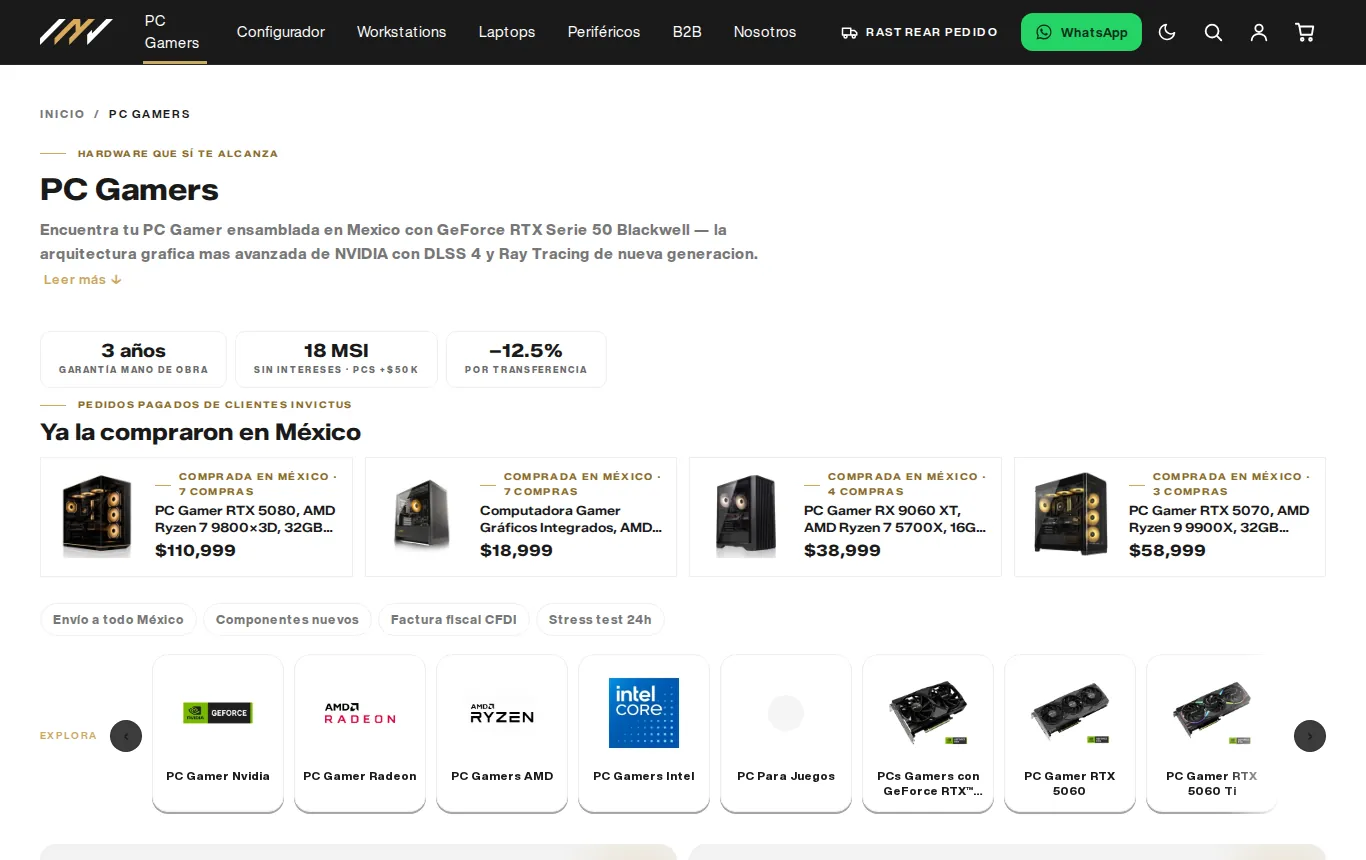This screenshot has width=1366, height=860.
Task: Open the PC Gamer RTX 5060 Ti card
Action: (1212, 733)
